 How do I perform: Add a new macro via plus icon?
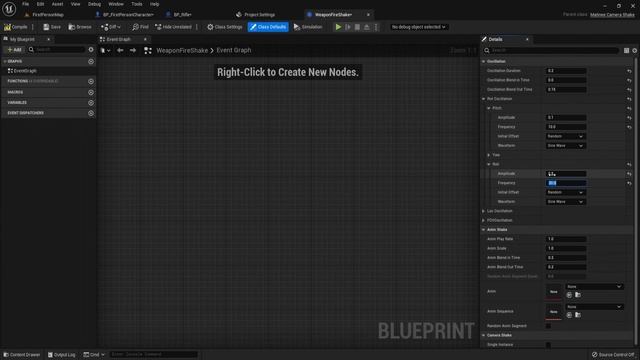click(91, 92)
